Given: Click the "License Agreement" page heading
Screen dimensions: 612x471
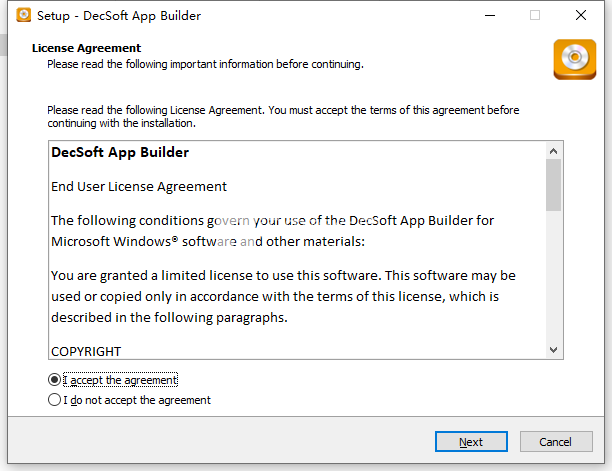Looking at the screenshot, I should pos(86,48).
